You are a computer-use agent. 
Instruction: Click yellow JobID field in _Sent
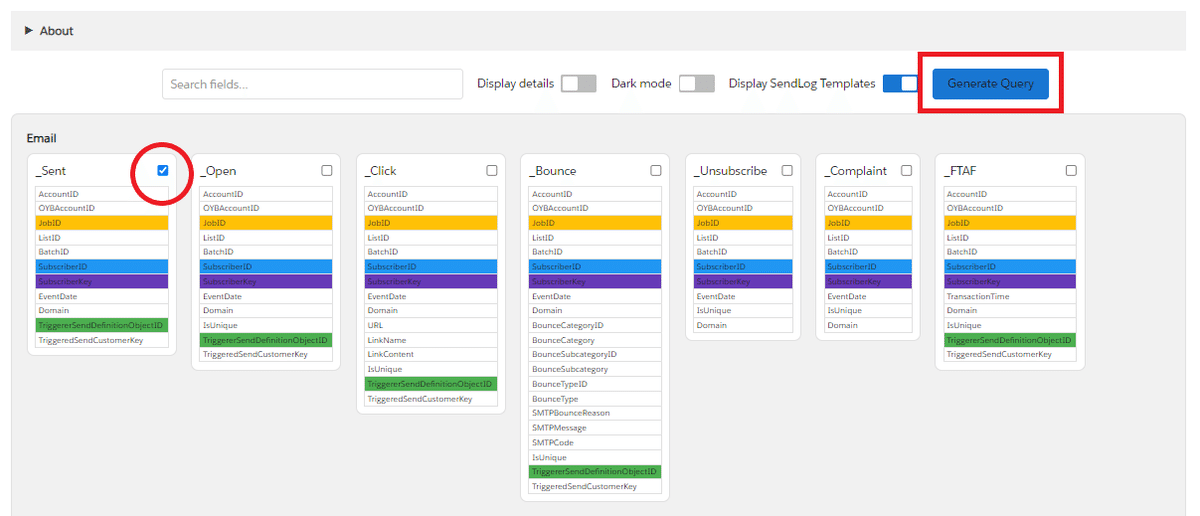(102, 223)
